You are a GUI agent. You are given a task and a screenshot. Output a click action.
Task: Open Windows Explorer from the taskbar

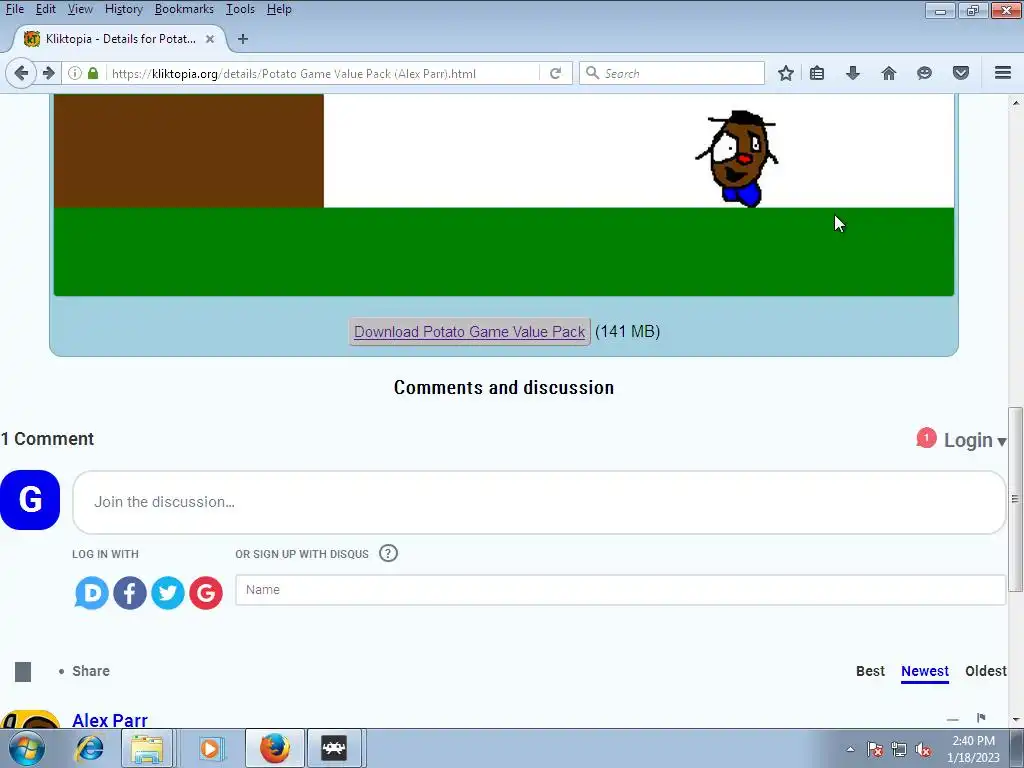coord(148,748)
